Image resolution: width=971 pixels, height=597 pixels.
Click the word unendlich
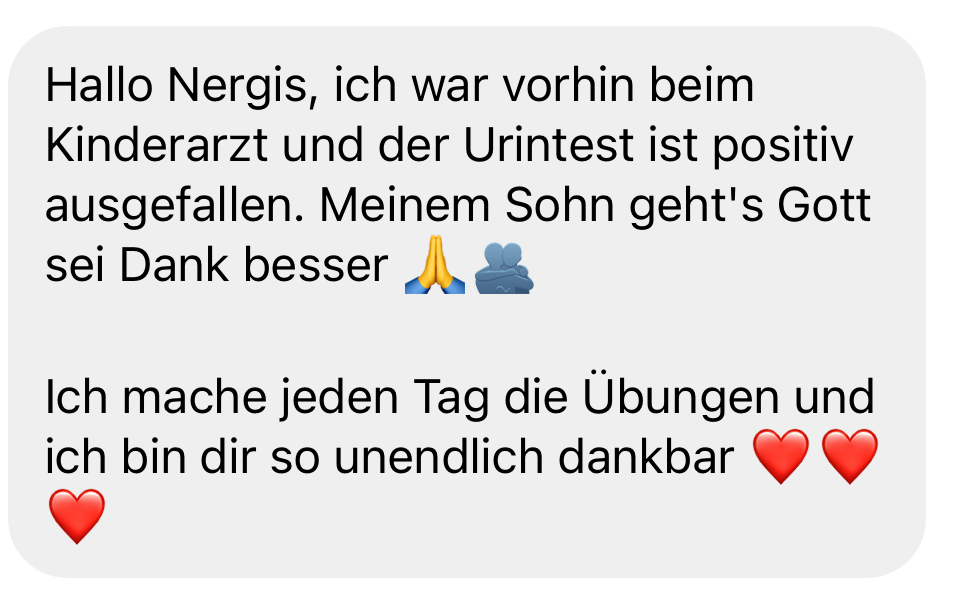click(x=439, y=457)
